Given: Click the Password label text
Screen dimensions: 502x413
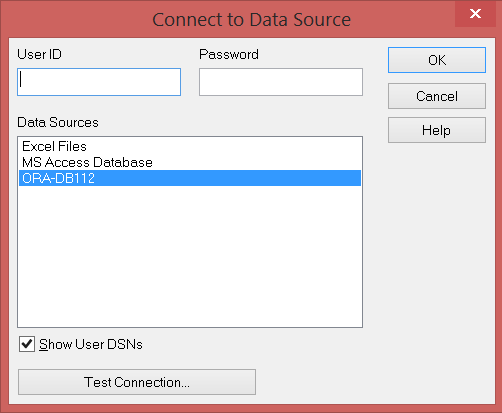Looking at the screenshot, I should coord(229,54).
